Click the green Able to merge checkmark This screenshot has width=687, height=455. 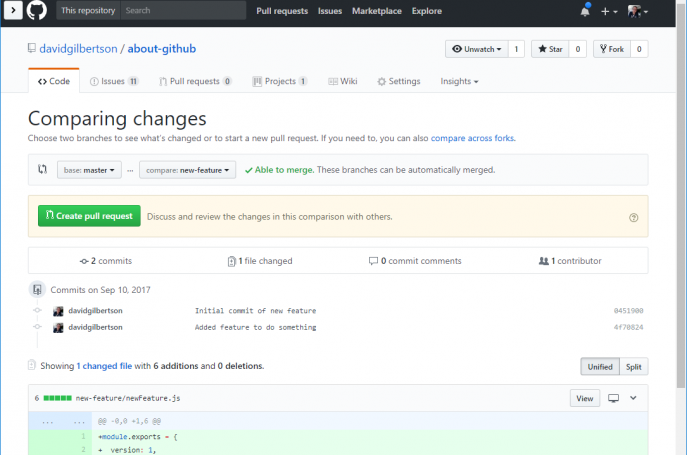pos(248,170)
